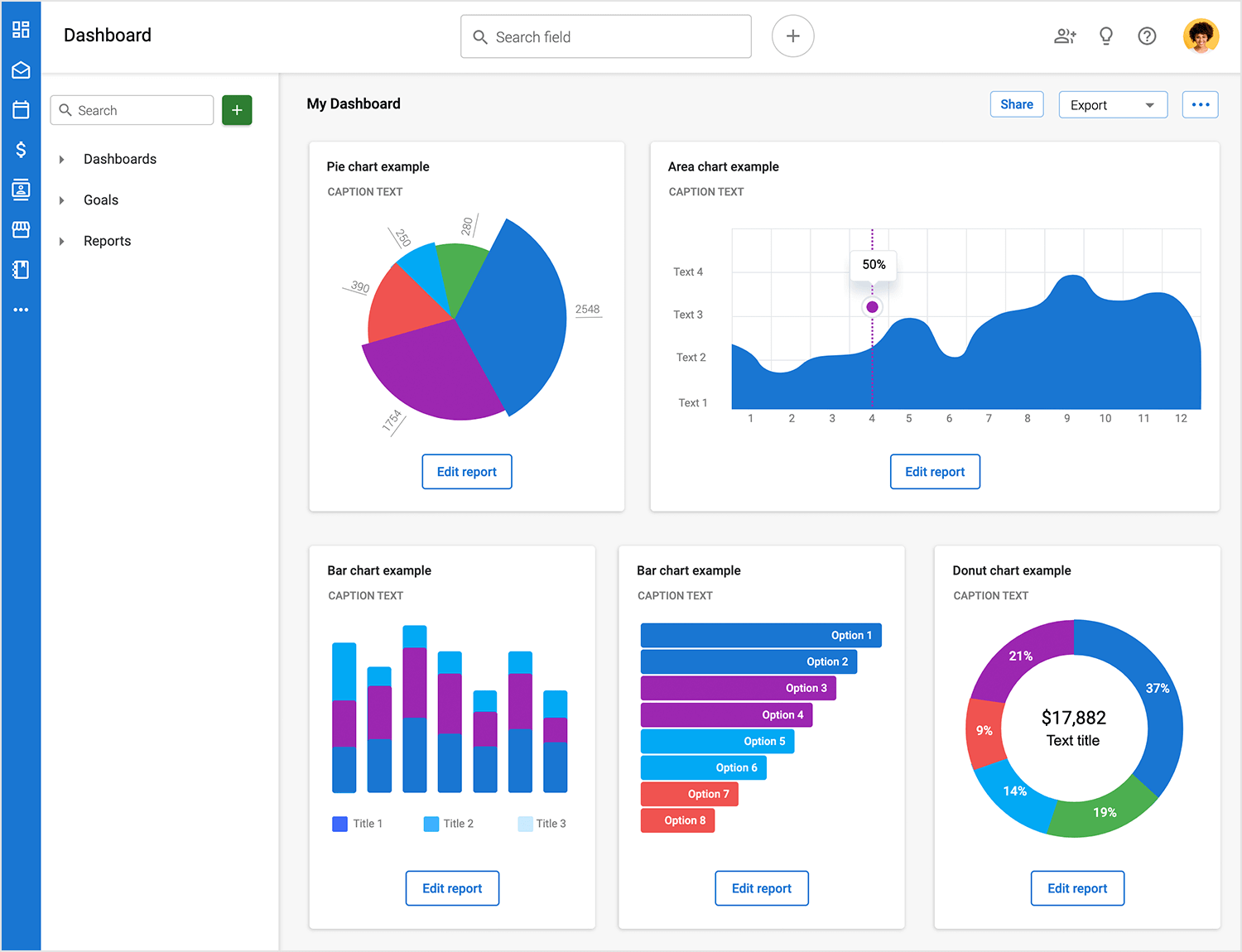The height and width of the screenshot is (952, 1242).
Task: Click the Option 6 bar
Action: pos(704,767)
